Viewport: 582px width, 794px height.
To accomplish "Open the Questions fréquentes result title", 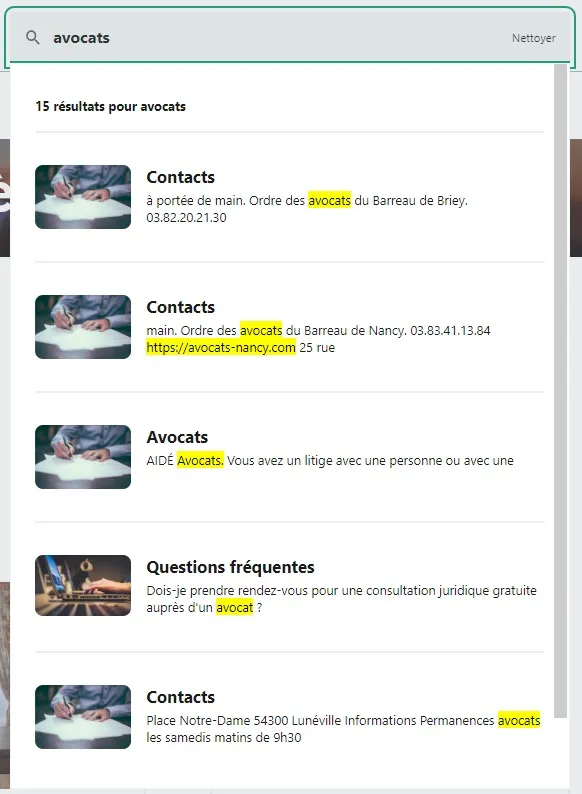I will coord(230,567).
